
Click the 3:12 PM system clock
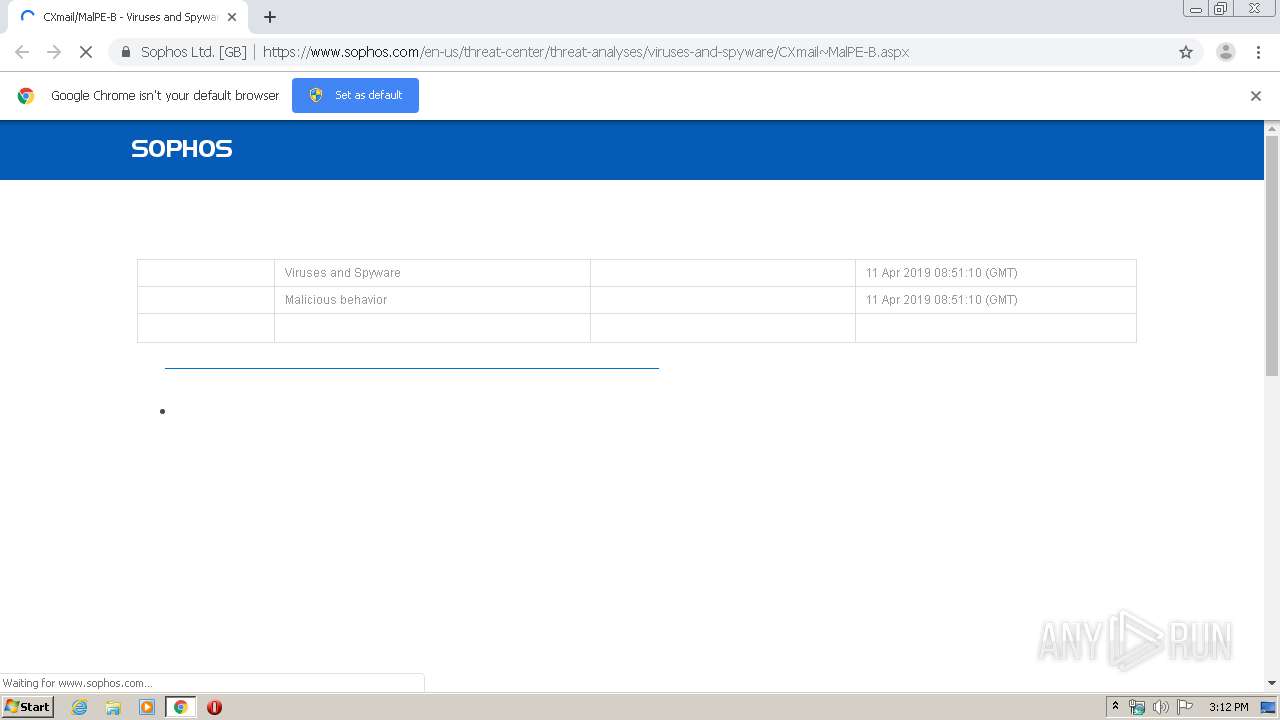click(x=1228, y=707)
